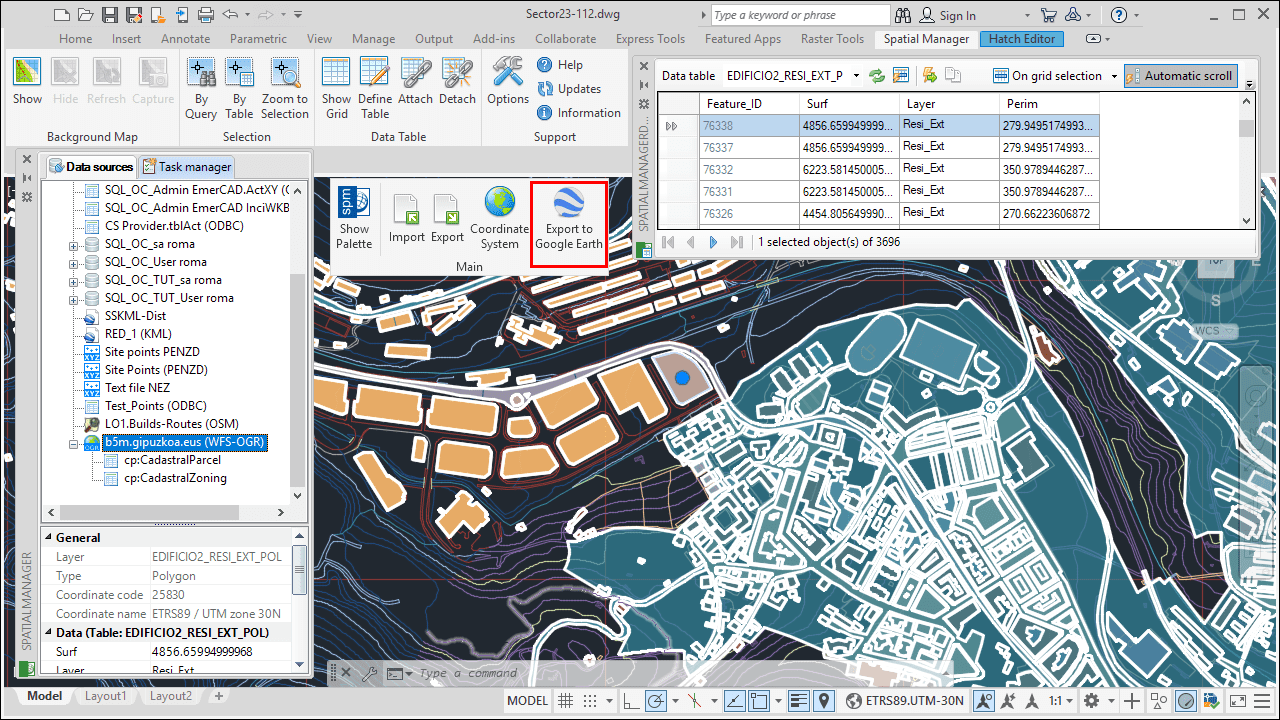Image resolution: width=1280 pixels, height=720 pixels.
Task: Expand the SQL_OC_sa roma tree node
Action: pyautogui.click(x=73, y=245)
